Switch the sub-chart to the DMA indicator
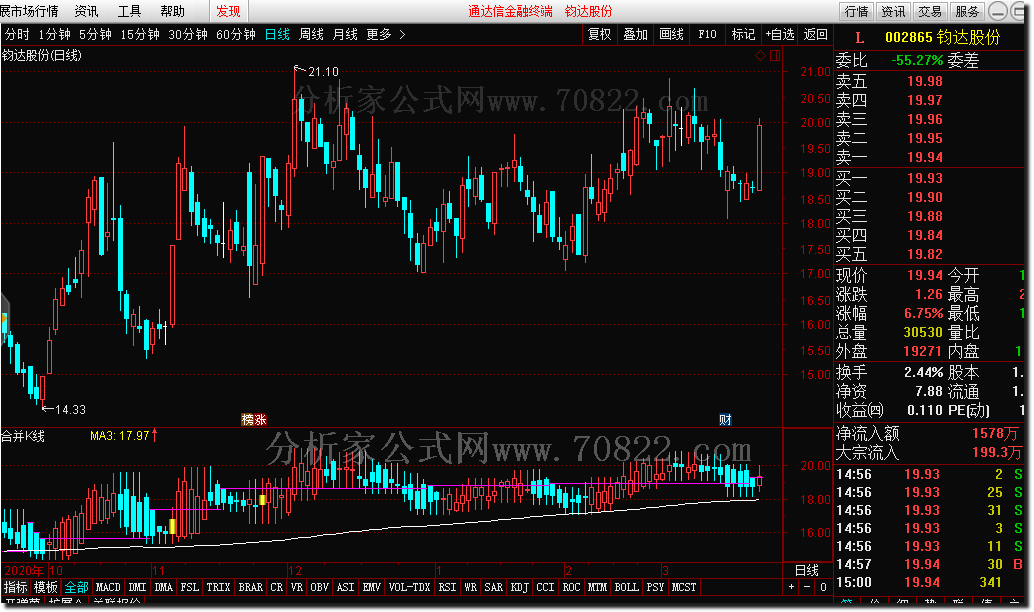 click(x=164, y=587)
